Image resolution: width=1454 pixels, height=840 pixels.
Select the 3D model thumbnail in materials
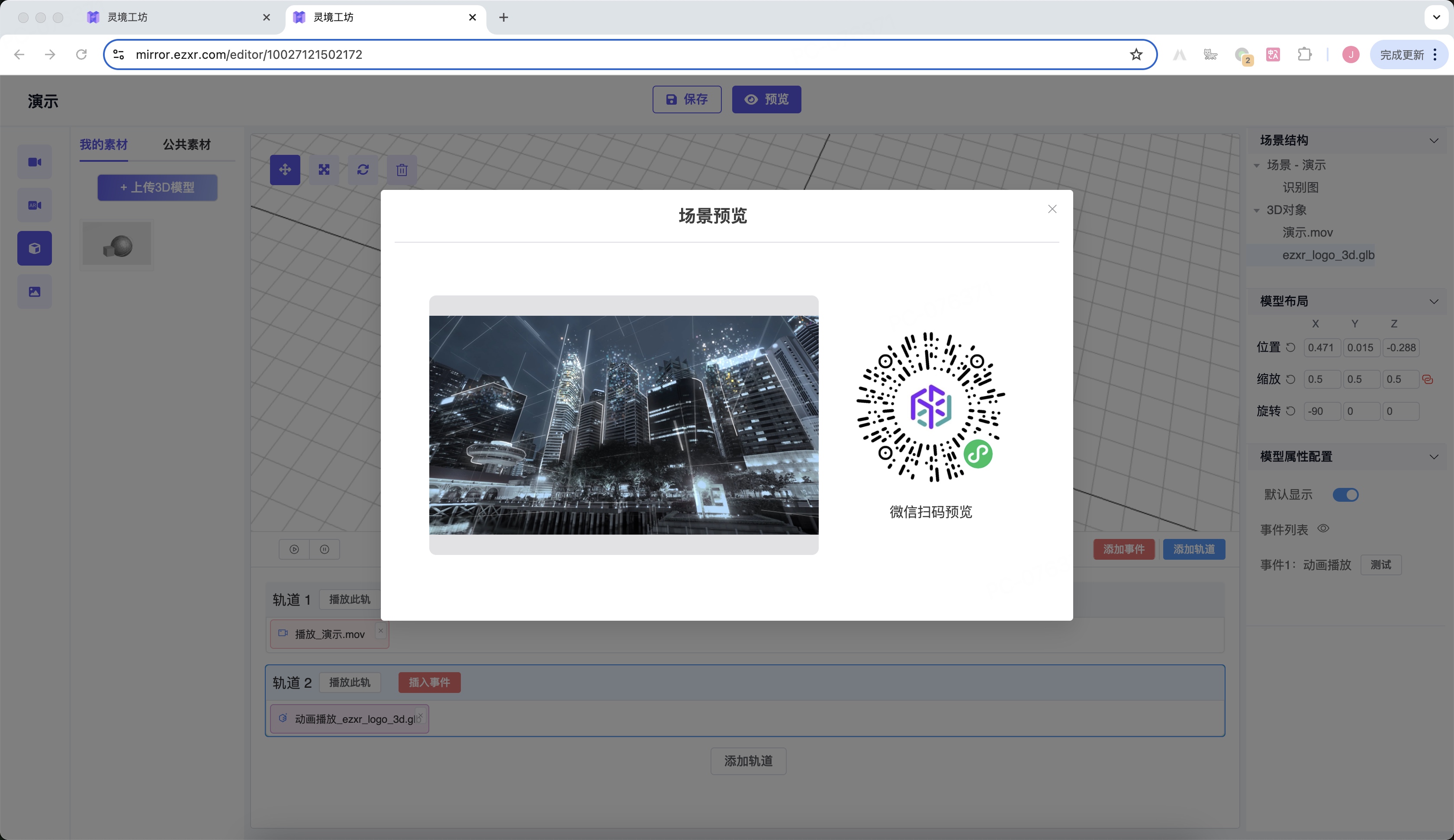click(x=117, y=245)
